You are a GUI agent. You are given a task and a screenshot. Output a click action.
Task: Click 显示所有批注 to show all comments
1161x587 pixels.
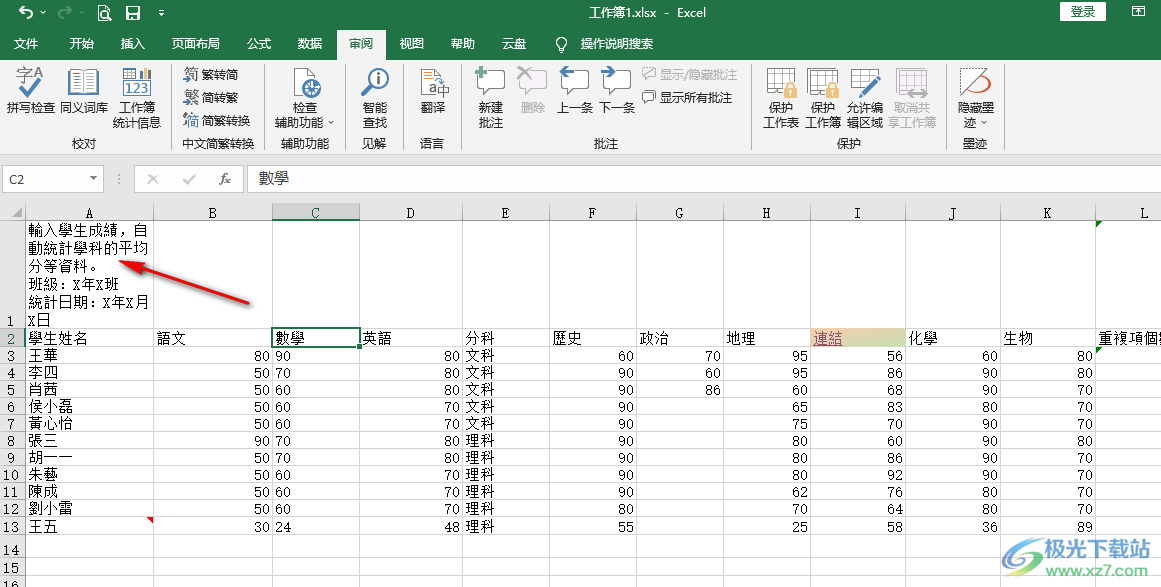tap(687, 97)
